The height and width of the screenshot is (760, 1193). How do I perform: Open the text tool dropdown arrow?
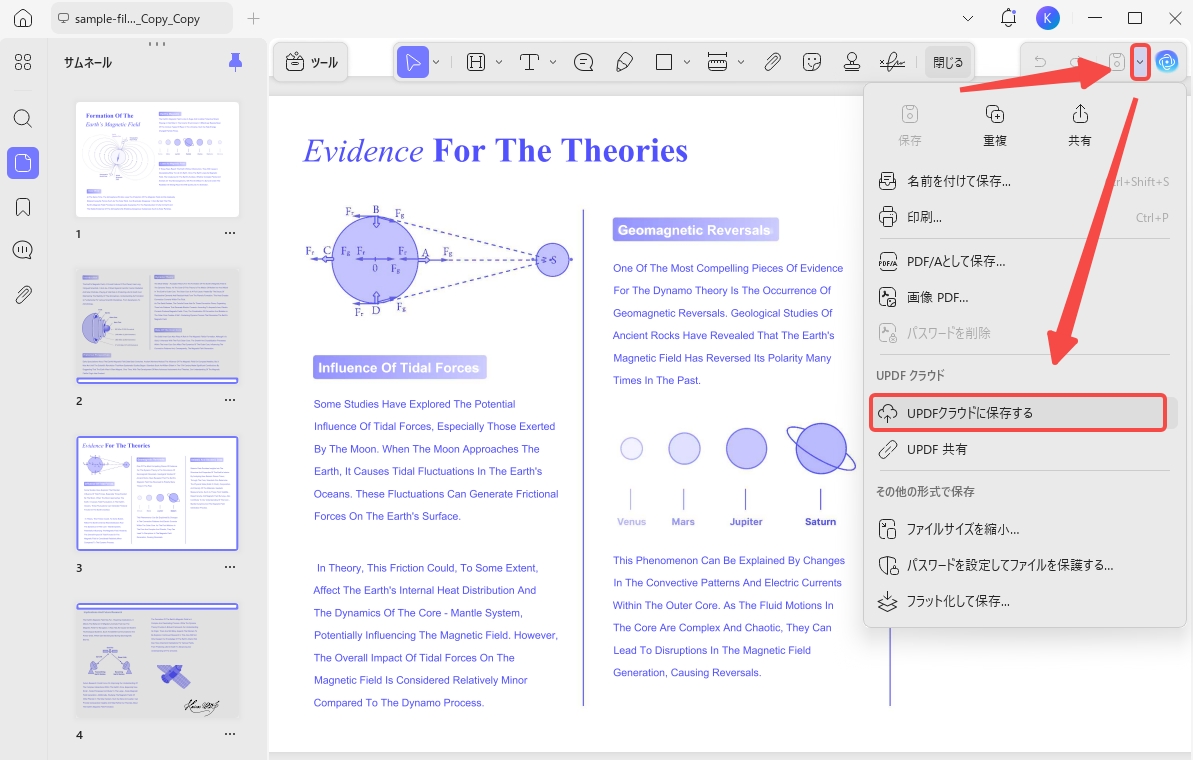tap(553, 62)
